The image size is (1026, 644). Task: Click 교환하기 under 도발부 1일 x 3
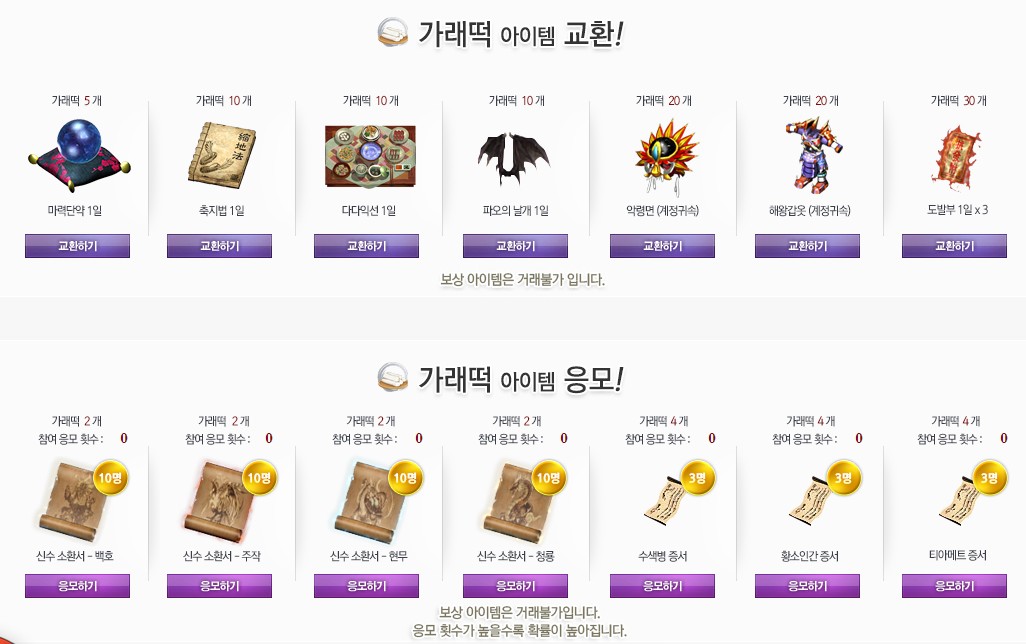pos(954,246)
